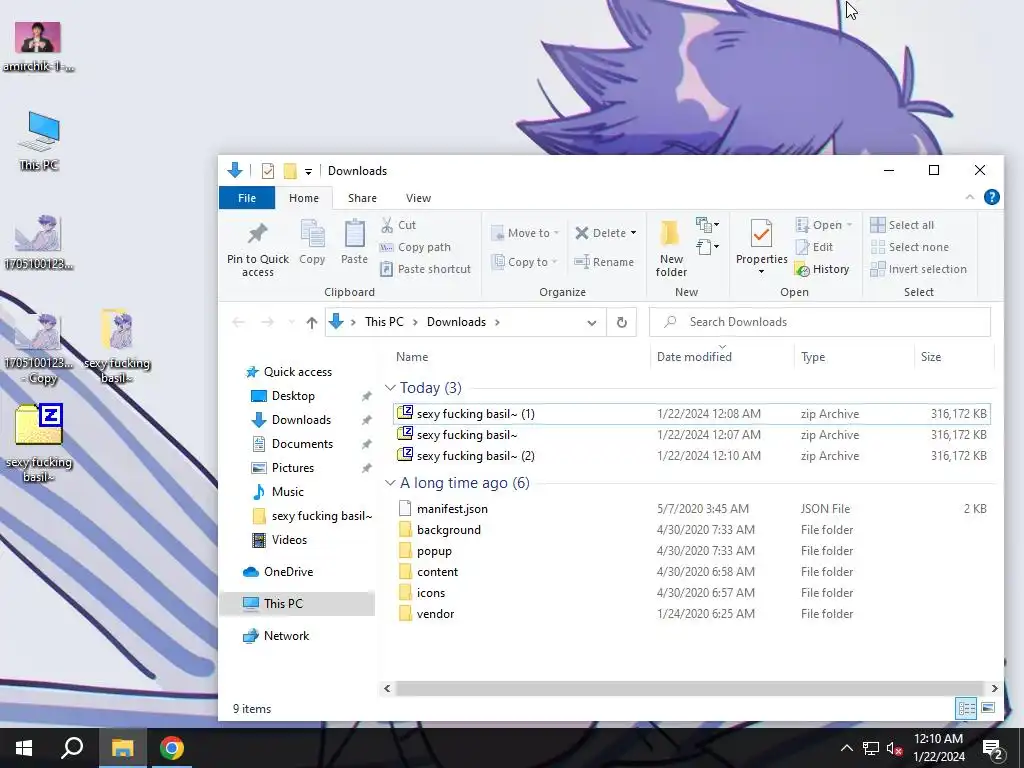Open Quick Access Toolbar customize dropdown

click(308, 172)
